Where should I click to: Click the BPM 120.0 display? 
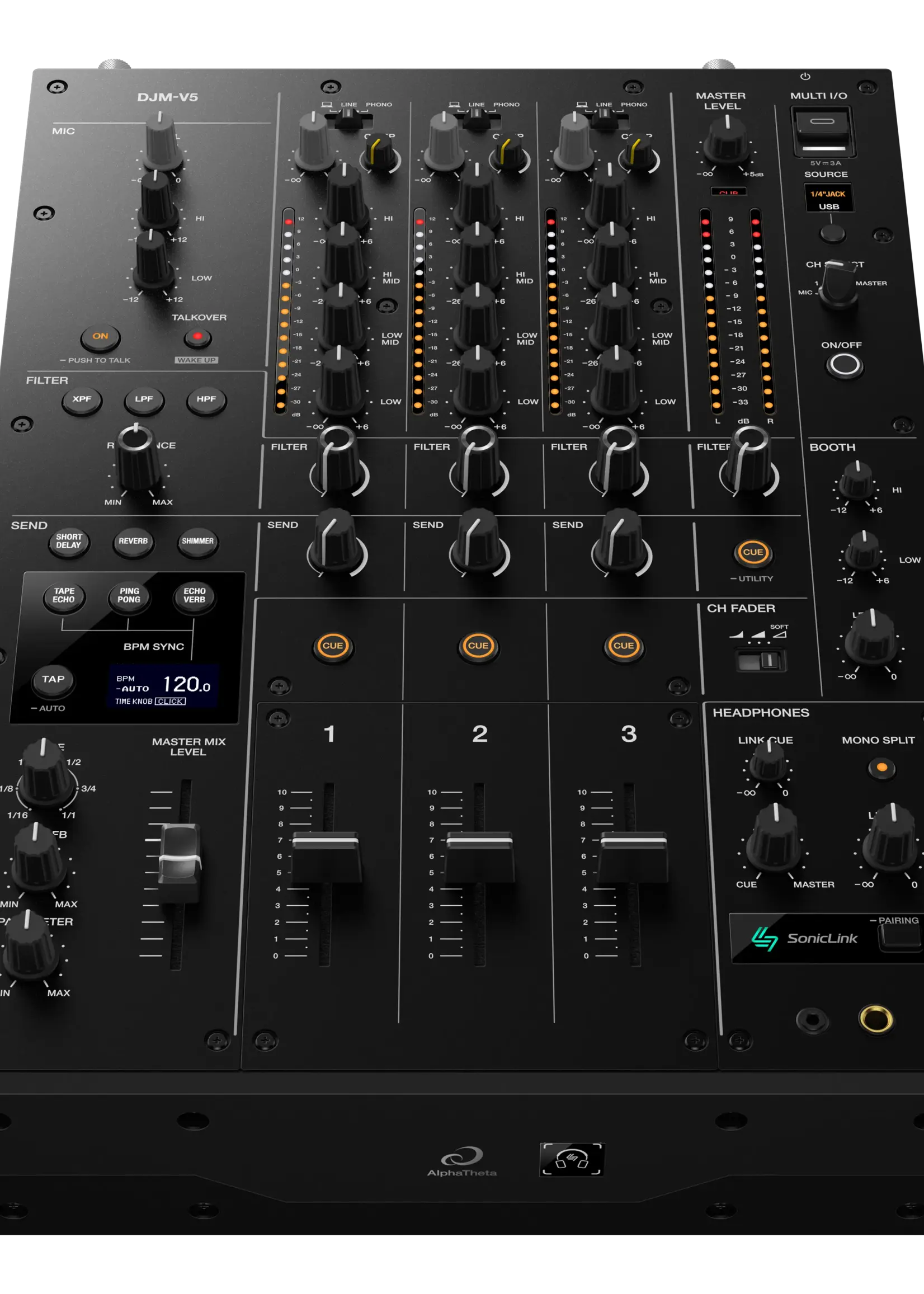[x=163, y=687]
